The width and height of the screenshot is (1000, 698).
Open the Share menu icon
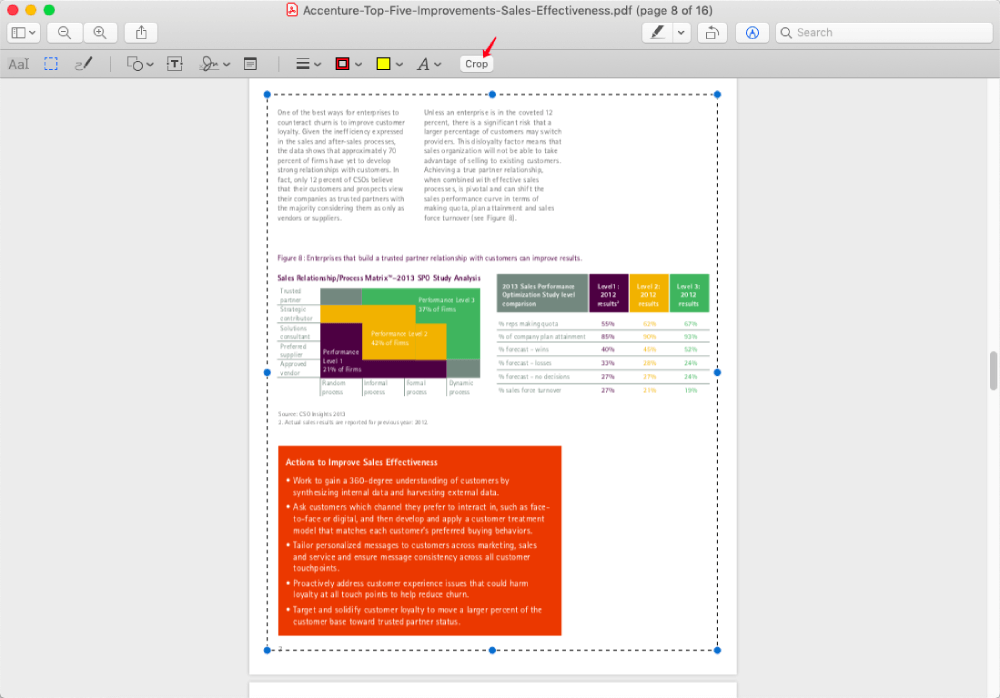pos(141,32)
